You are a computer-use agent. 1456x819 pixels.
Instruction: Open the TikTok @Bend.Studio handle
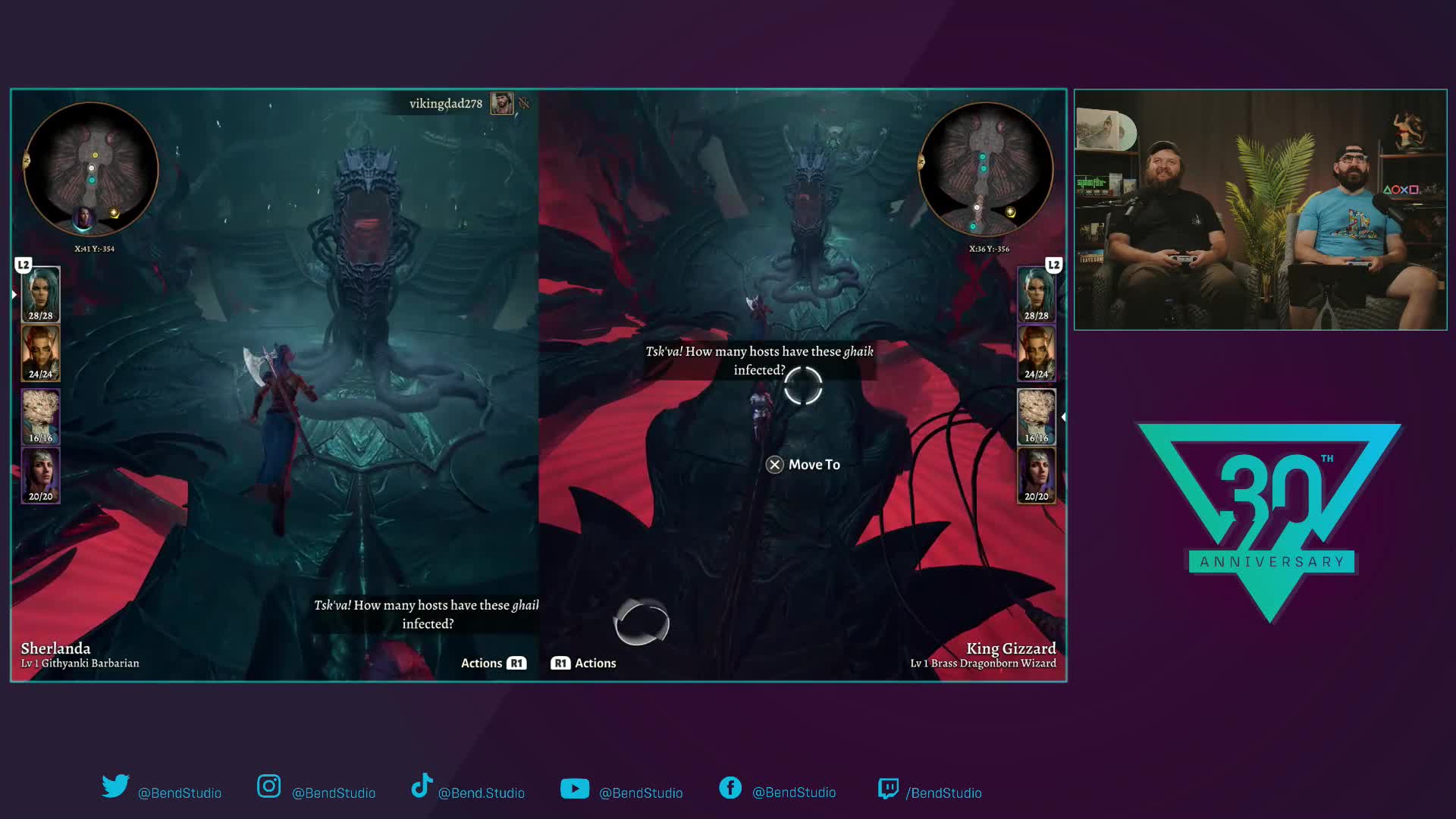[482, 793]
